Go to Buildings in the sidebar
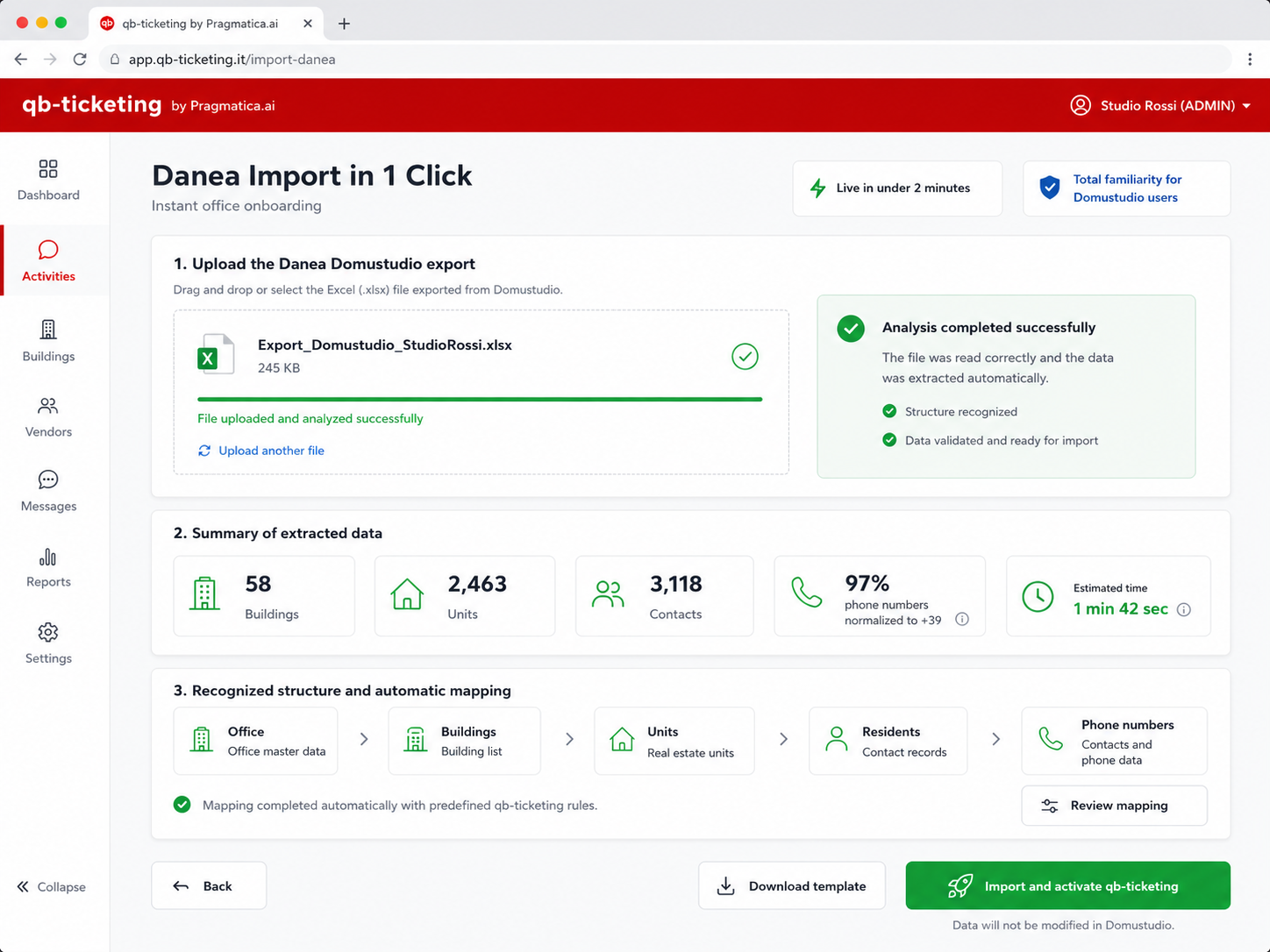 [48, 341]
